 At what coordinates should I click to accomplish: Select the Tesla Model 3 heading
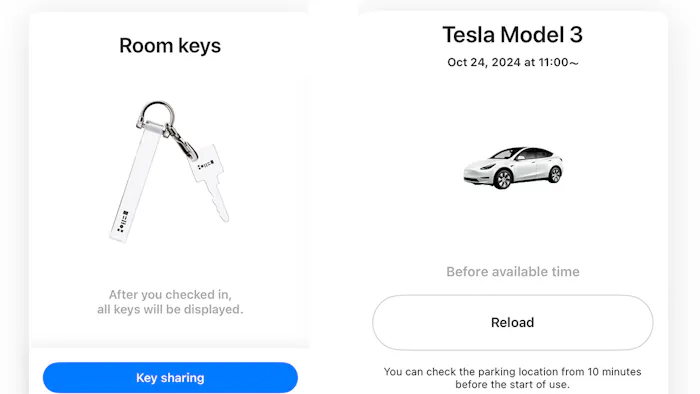[x=512, y=35]
